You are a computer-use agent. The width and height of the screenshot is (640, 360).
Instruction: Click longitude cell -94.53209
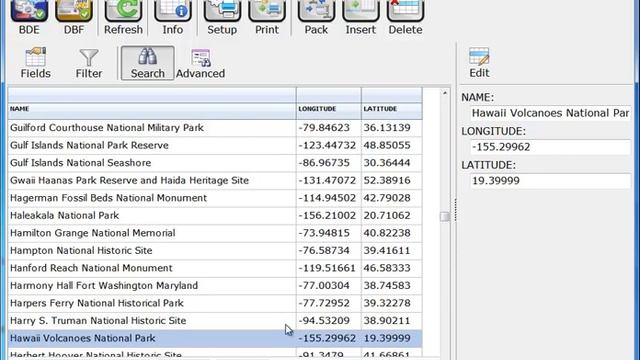pyautogui.click(x=329, y=321)
